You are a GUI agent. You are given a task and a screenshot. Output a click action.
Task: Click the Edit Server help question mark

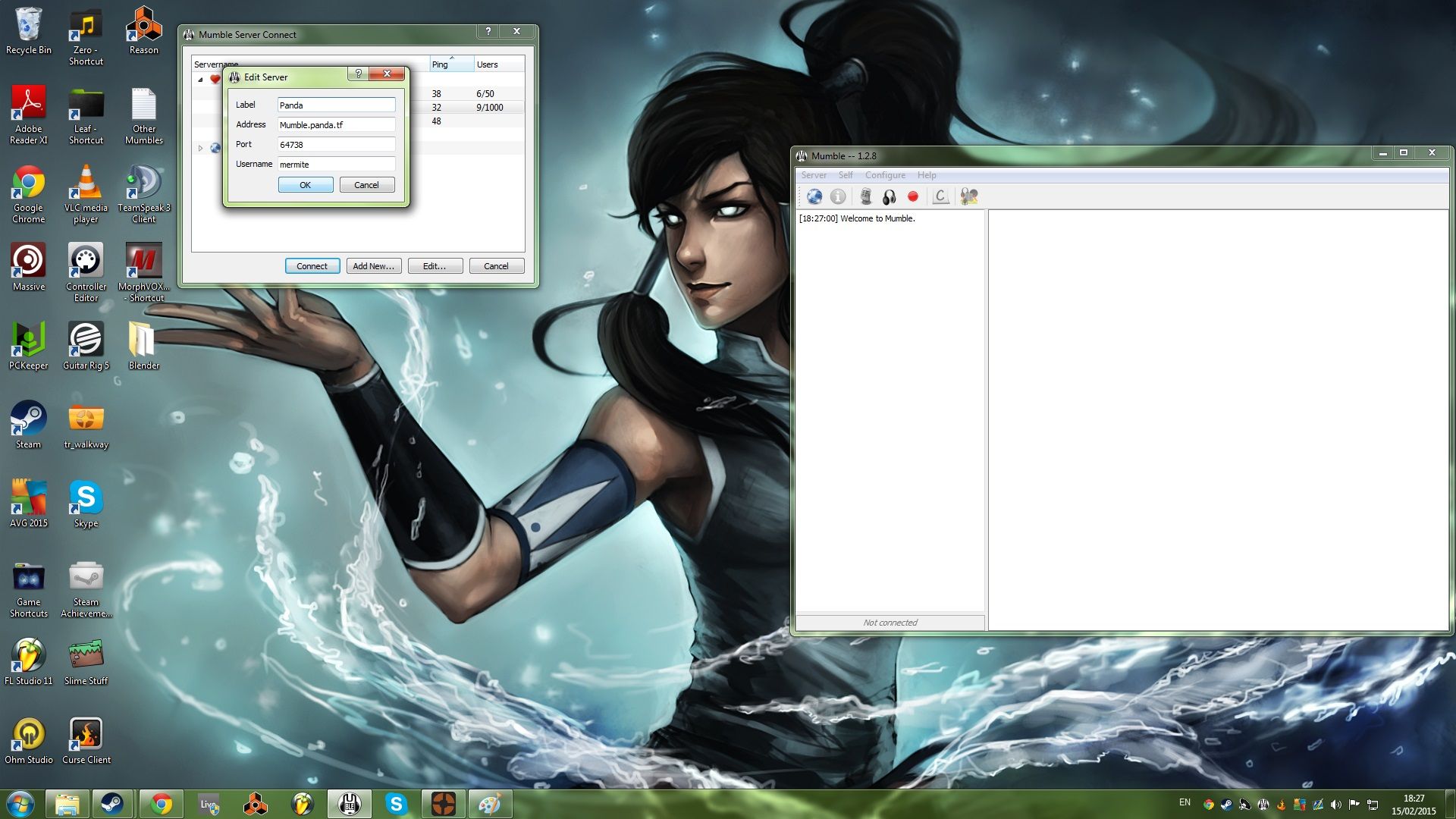coord(359,74)
